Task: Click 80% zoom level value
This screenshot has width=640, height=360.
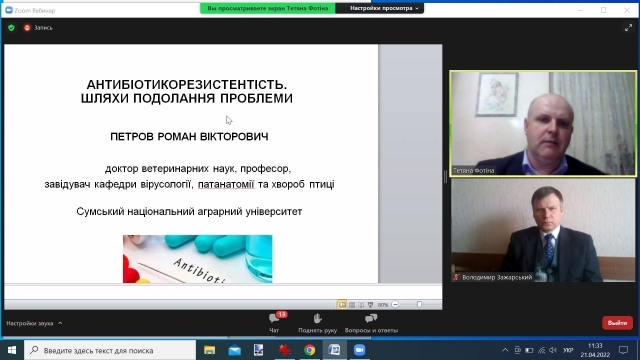Action: pyautogui.click(x=383, y=304)
